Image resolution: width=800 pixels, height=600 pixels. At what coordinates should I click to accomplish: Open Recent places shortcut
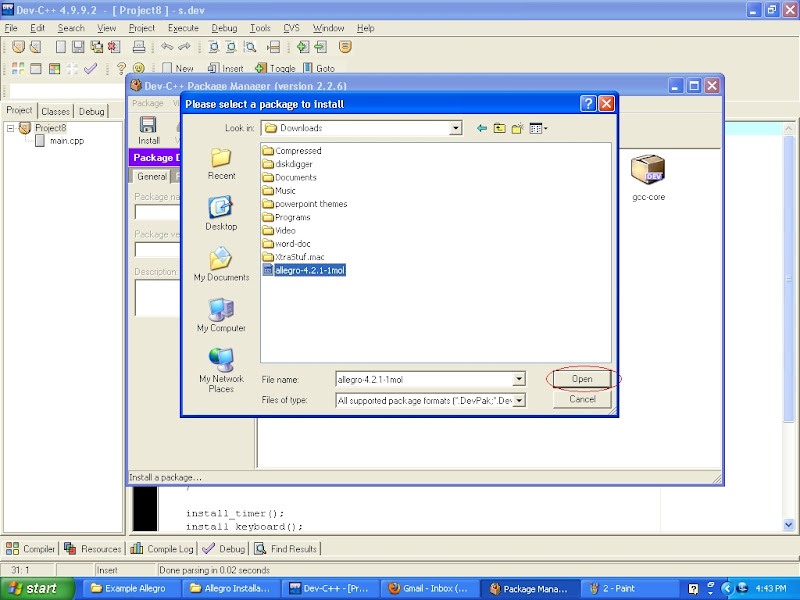click(221, 164)
